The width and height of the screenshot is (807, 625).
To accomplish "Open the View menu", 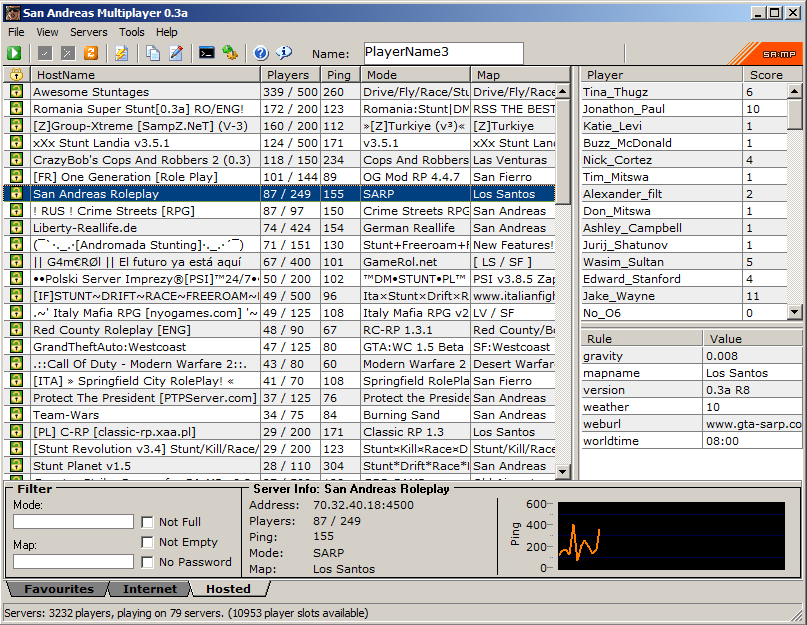I will click(47, 32).
